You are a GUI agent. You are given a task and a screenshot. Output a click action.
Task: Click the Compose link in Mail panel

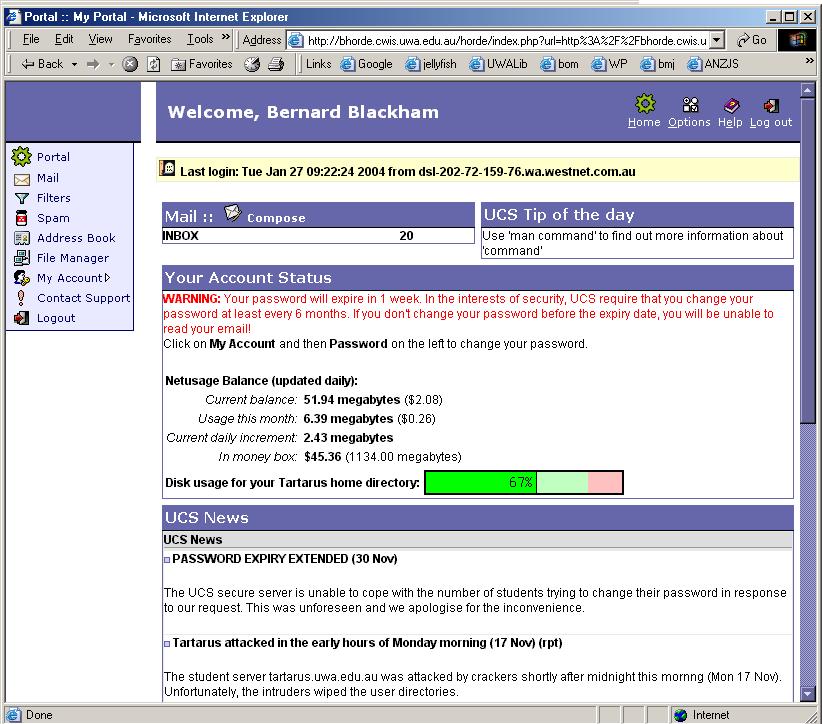276,218
